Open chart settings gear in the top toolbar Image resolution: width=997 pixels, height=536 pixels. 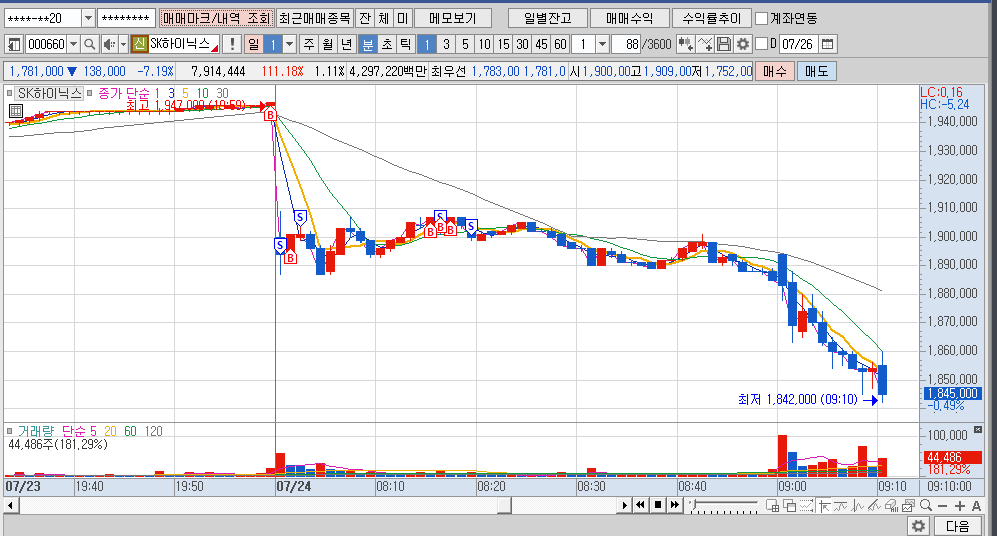(742, 44)
